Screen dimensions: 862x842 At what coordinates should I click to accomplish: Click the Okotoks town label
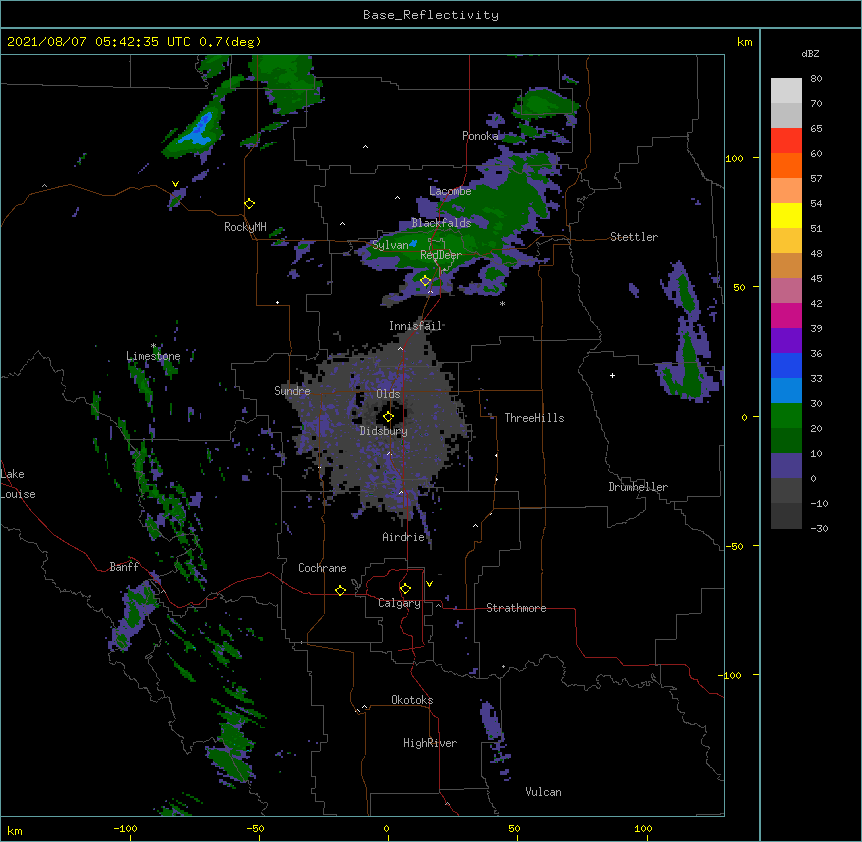tap(412, 700)
